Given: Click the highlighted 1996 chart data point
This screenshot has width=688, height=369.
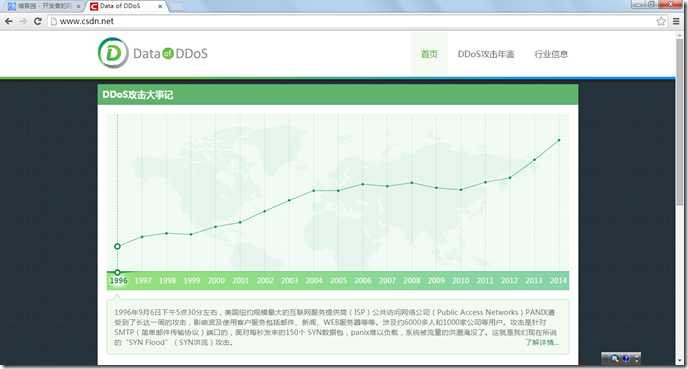Looking at the screenshot, I should 117,247.
